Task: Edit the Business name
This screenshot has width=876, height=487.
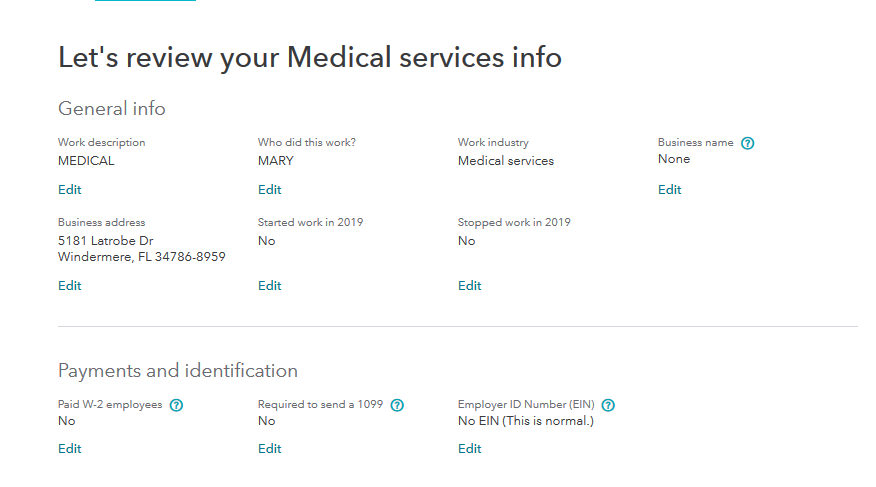Action: click(x=670, y=190)
